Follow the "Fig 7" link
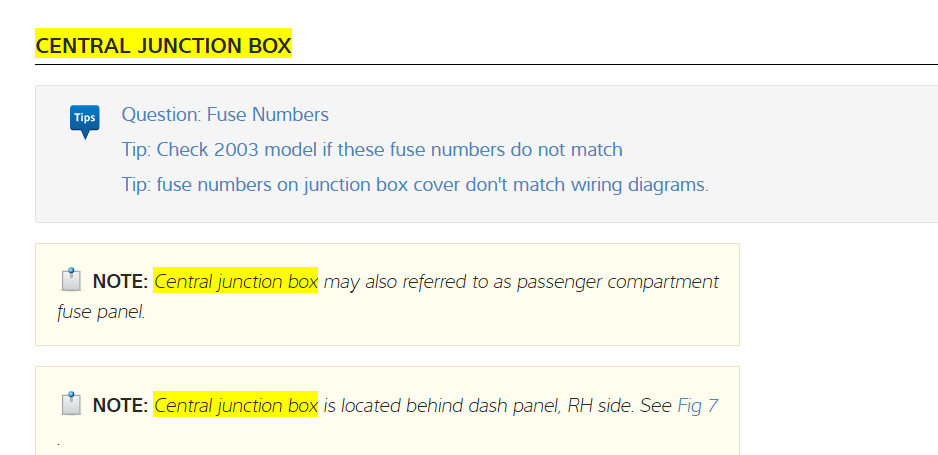Screen dimensions: 938x455 [698, 405]
